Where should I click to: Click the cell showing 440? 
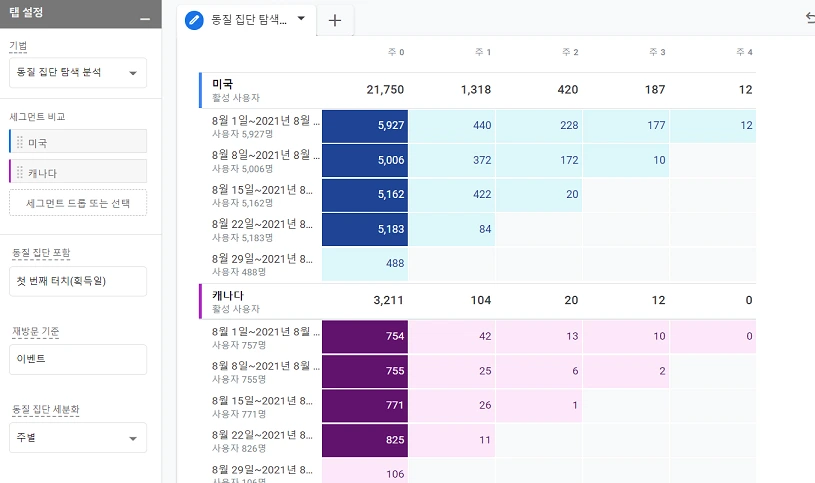(452, 125)
